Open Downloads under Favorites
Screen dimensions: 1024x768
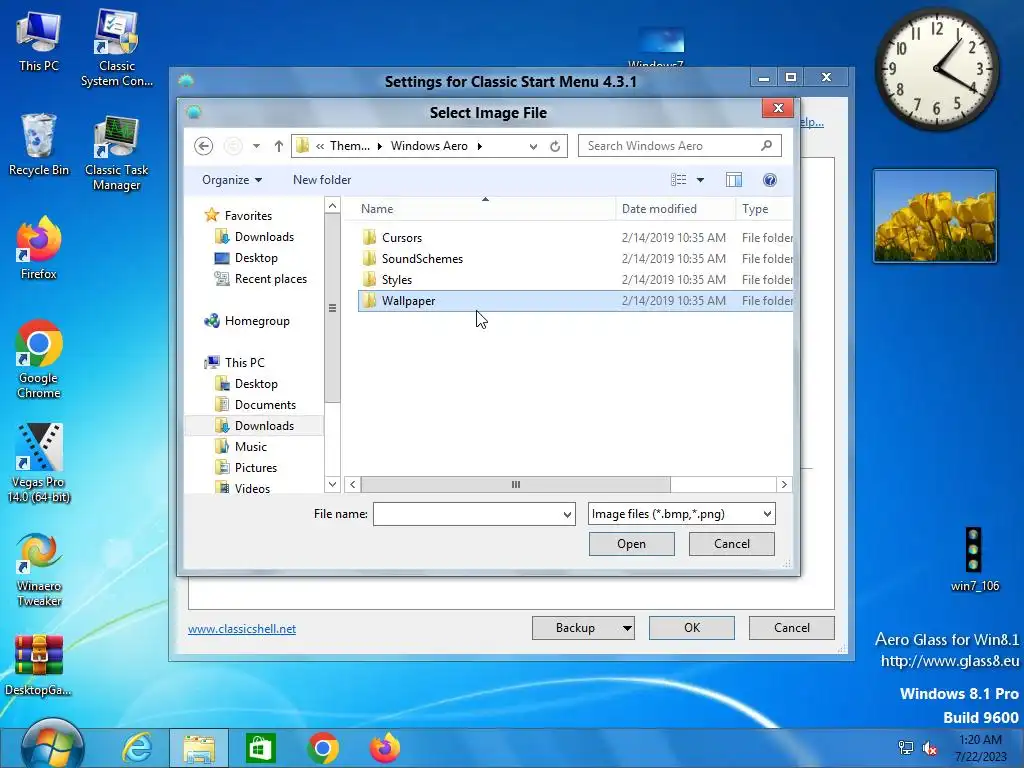pos(255,236)
